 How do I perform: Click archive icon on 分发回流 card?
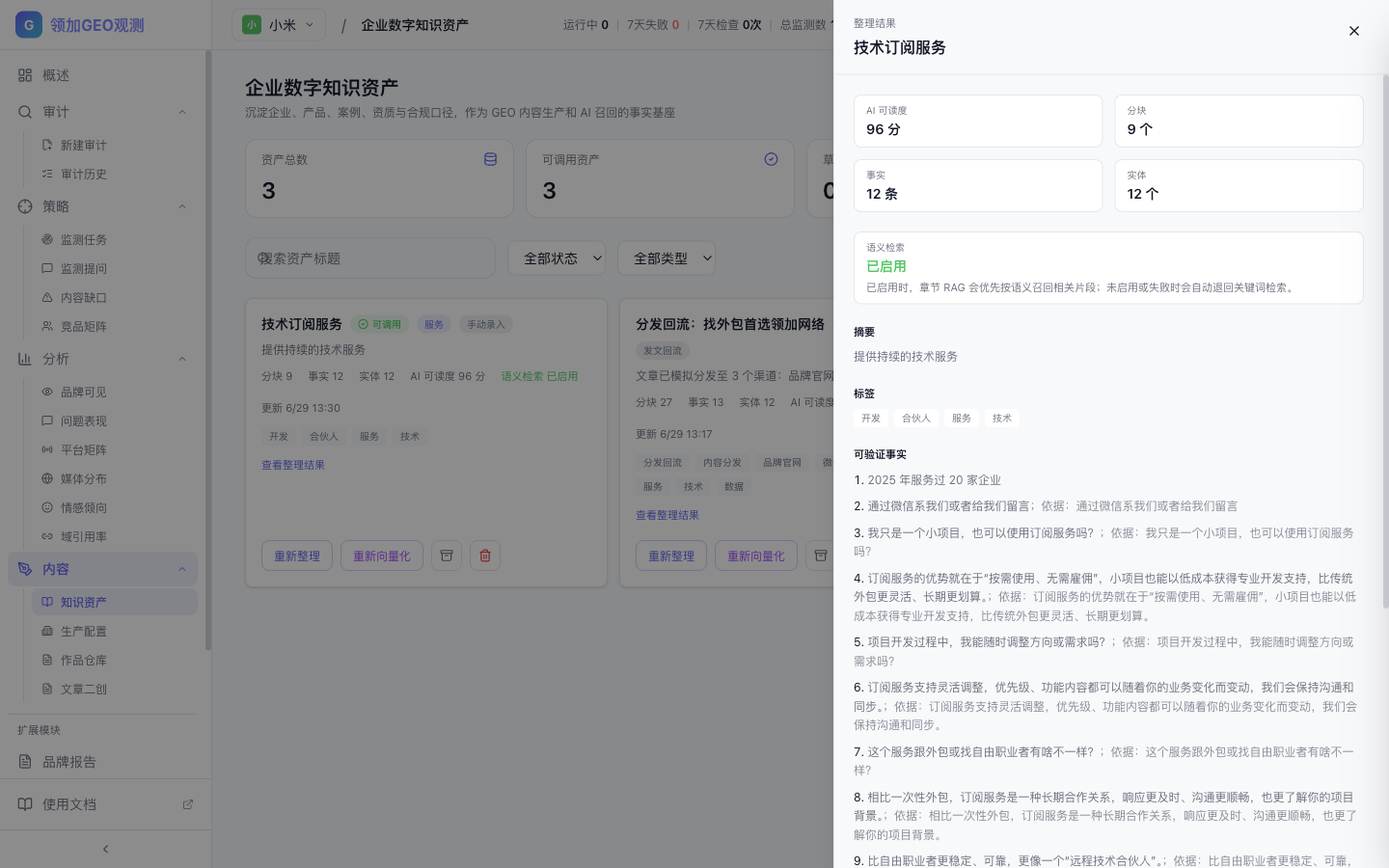(x=821, y=556)
